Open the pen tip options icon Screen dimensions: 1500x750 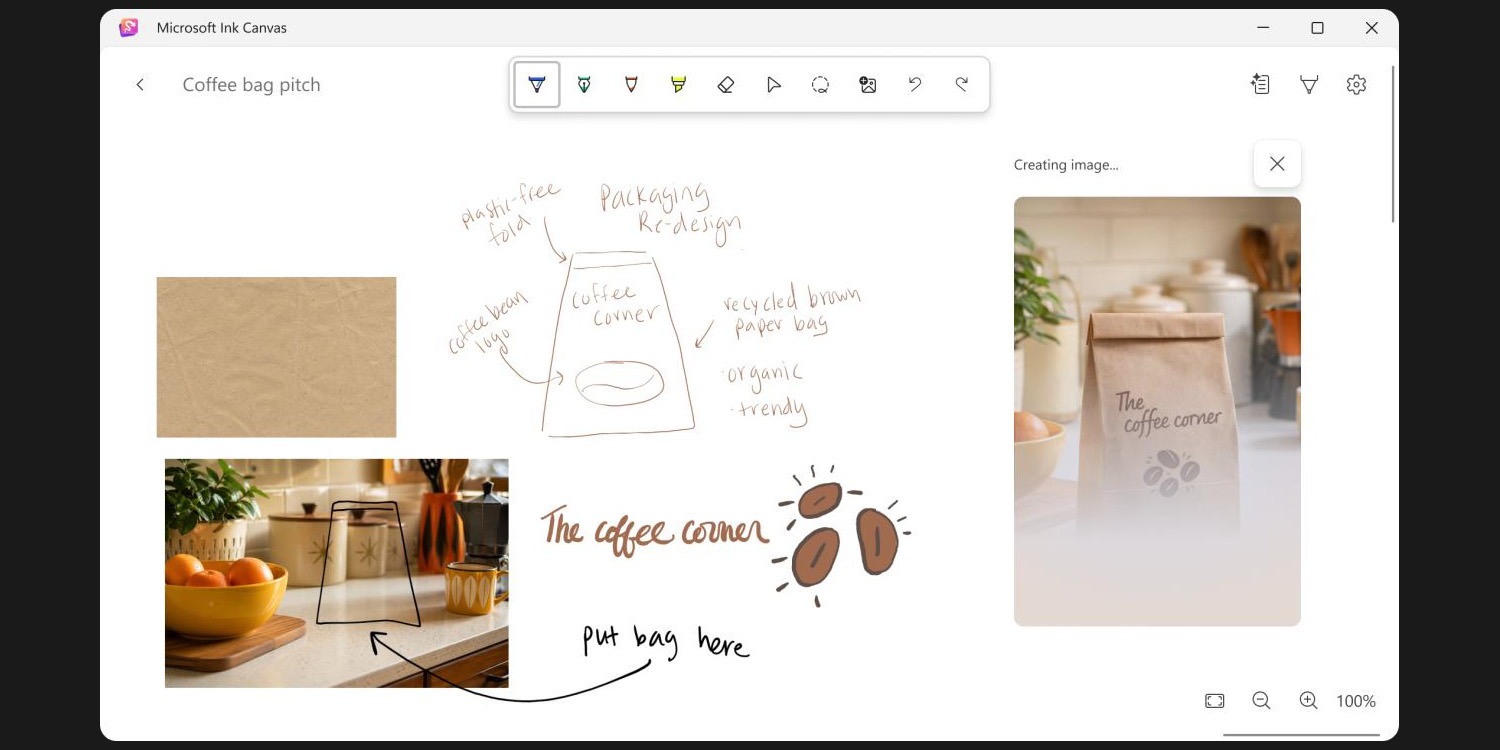pos(1309,85)
